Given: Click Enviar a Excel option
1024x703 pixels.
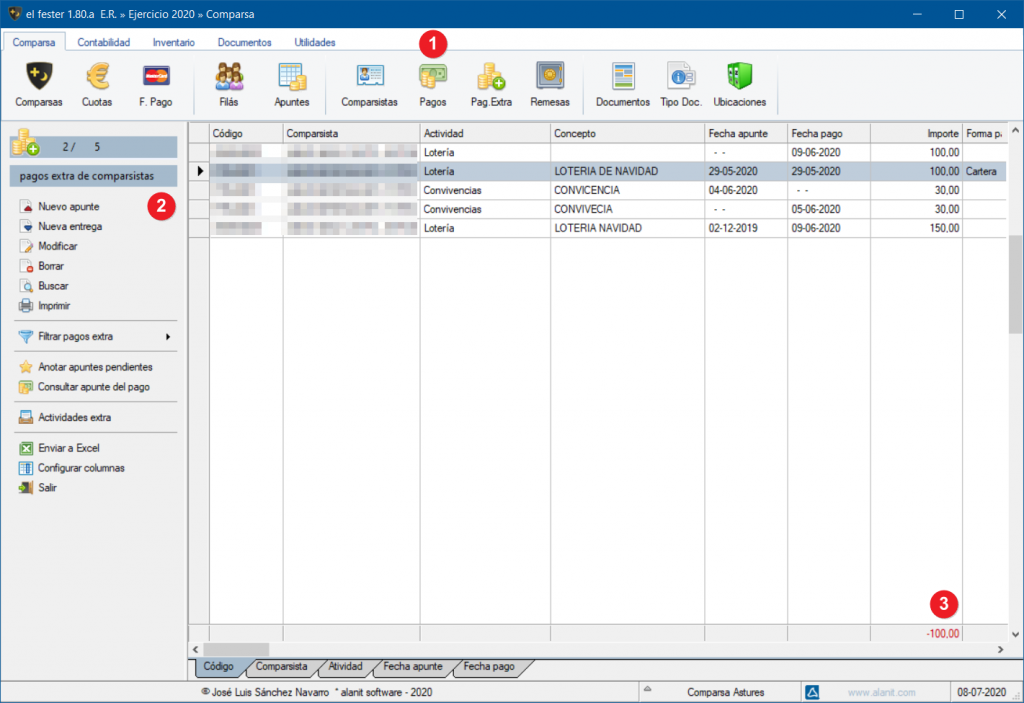Looking at the screenshot, I should (68, 448).
